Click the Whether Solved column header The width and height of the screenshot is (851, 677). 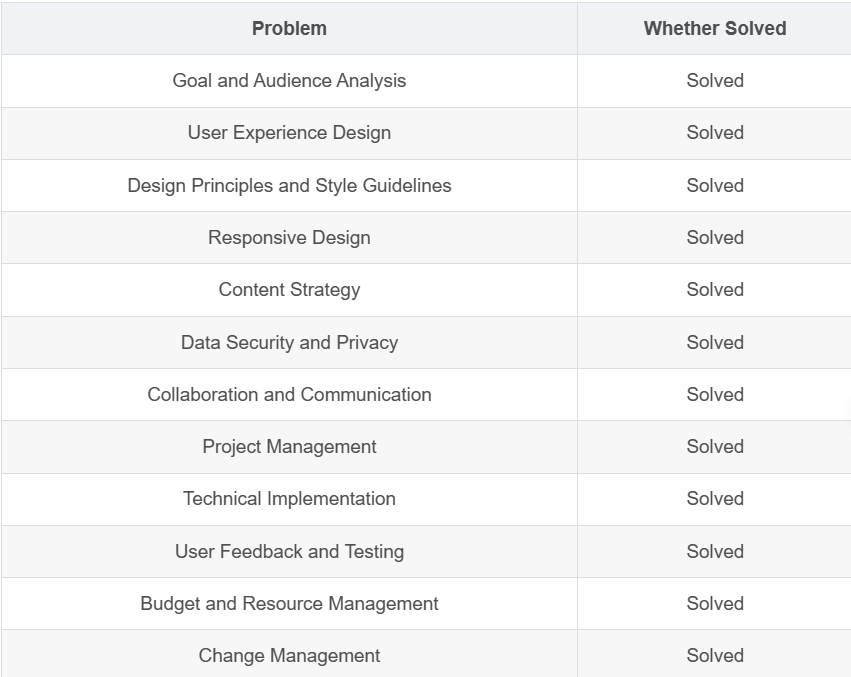[x=715, y=28]
